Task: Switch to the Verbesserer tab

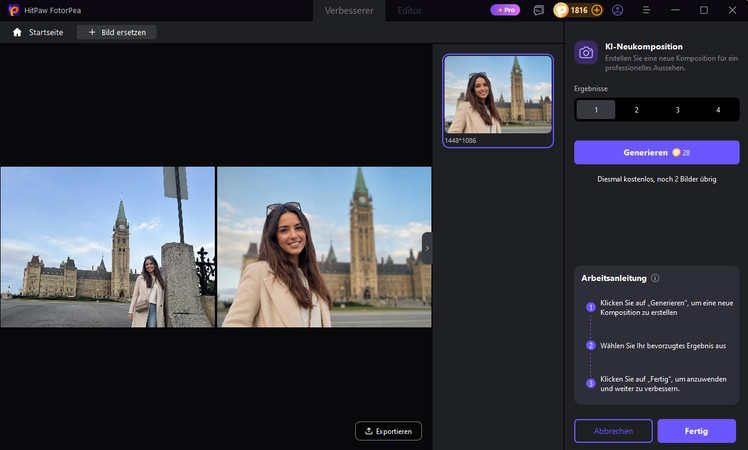Action: tap(349, 10)
